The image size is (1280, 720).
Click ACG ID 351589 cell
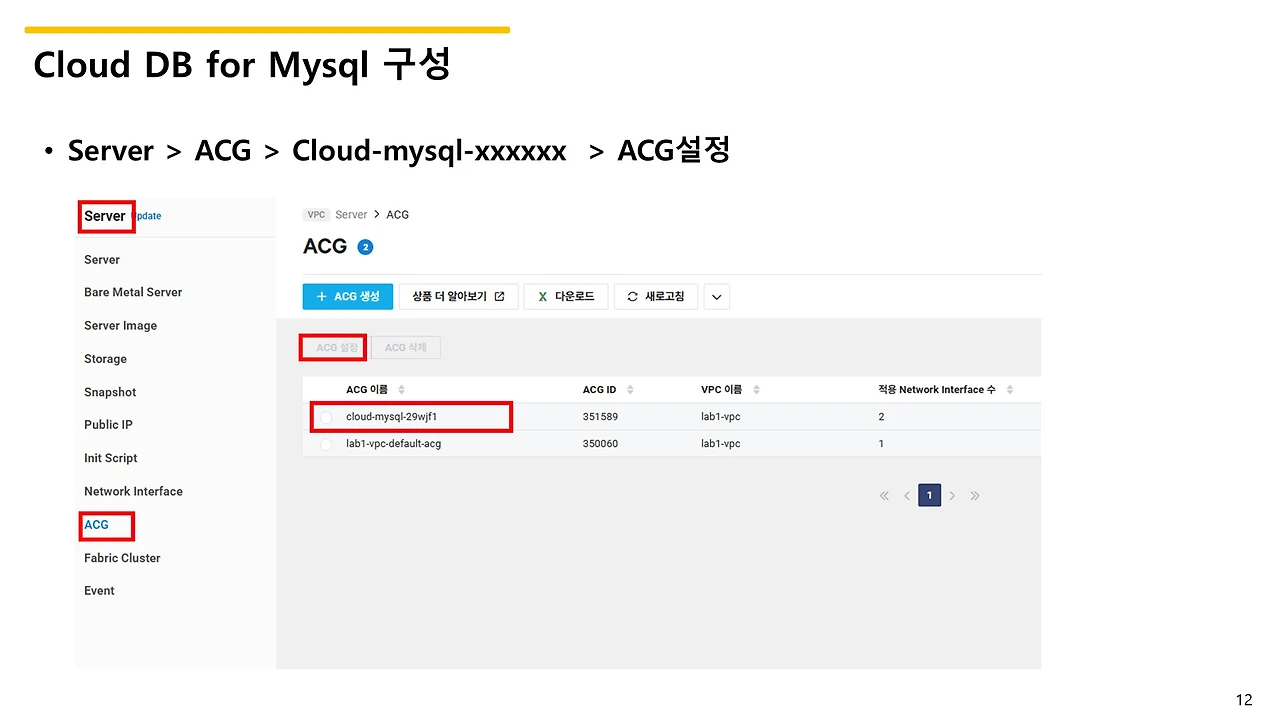(x=600, y=417)
